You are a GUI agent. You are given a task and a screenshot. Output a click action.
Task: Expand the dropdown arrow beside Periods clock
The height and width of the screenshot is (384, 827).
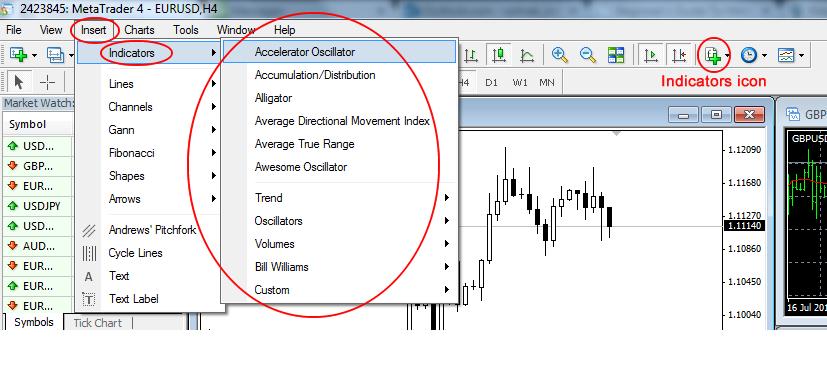click(x=764, y=55)
